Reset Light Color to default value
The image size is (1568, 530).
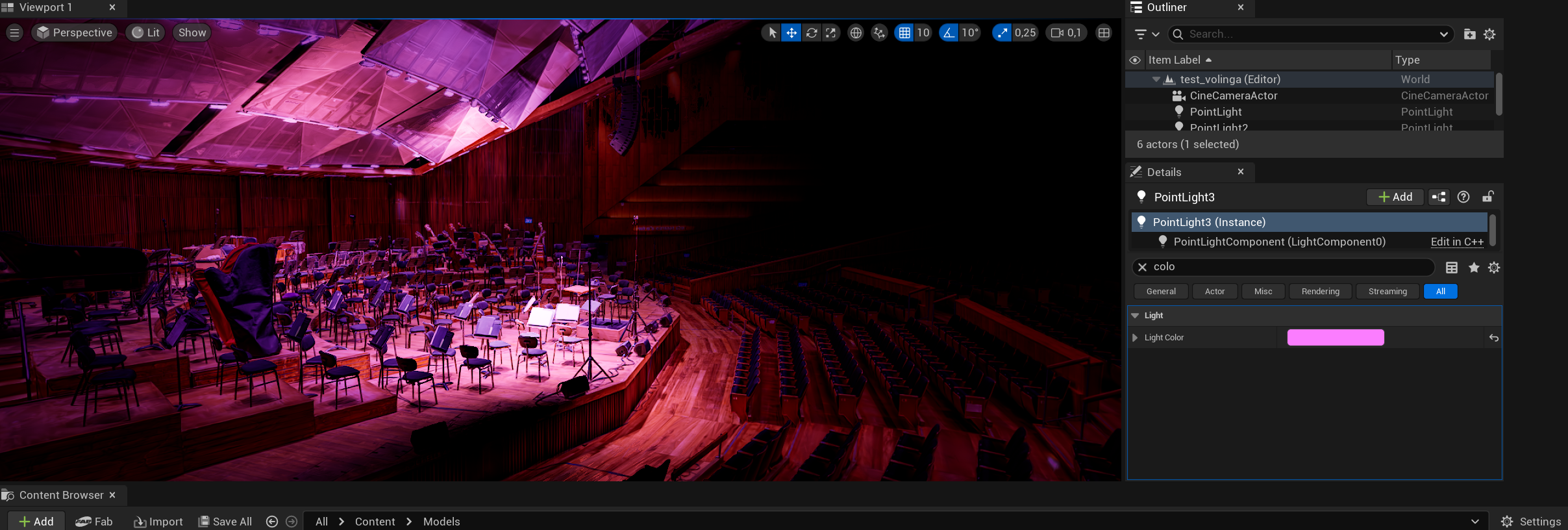[1493, 338]
